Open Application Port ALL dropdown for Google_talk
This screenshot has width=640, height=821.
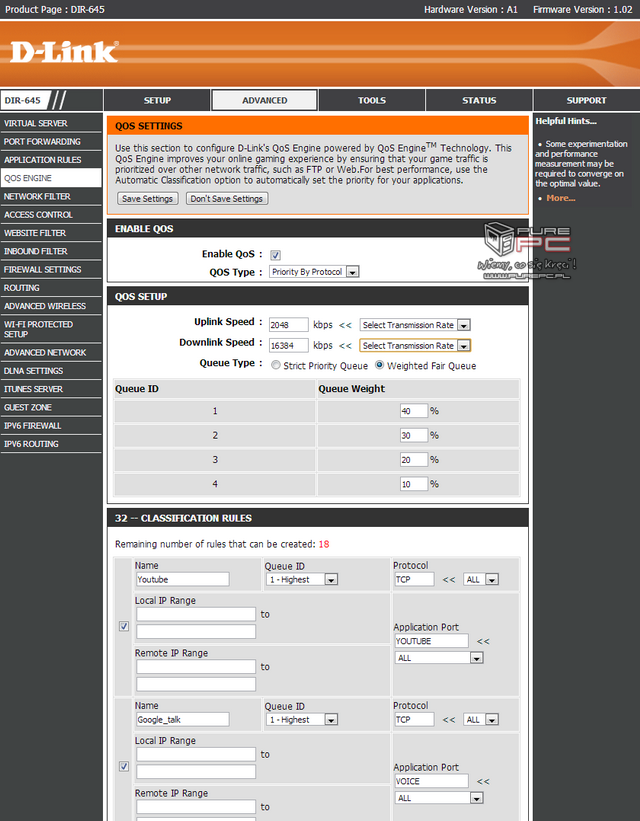click(x=439, y=798)
